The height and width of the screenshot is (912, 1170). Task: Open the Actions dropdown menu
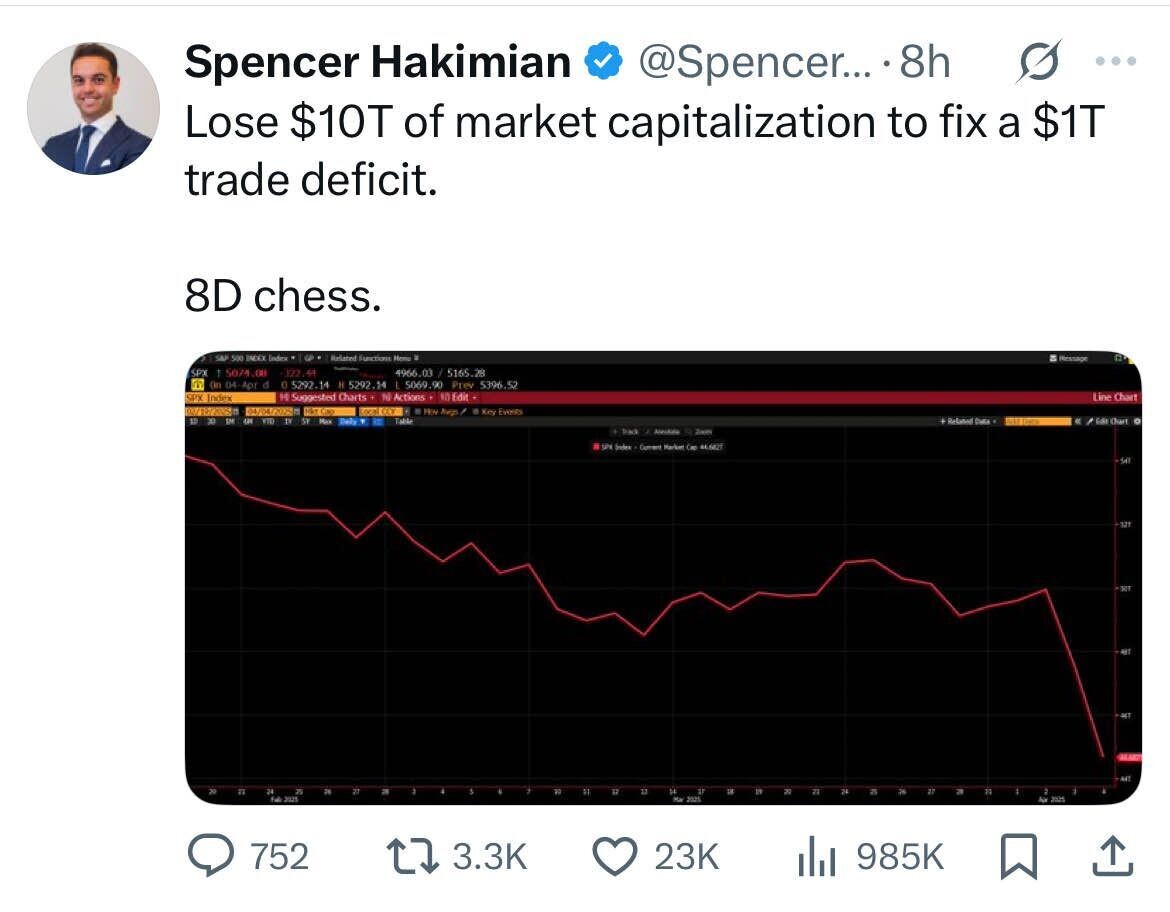pos(410,397)
